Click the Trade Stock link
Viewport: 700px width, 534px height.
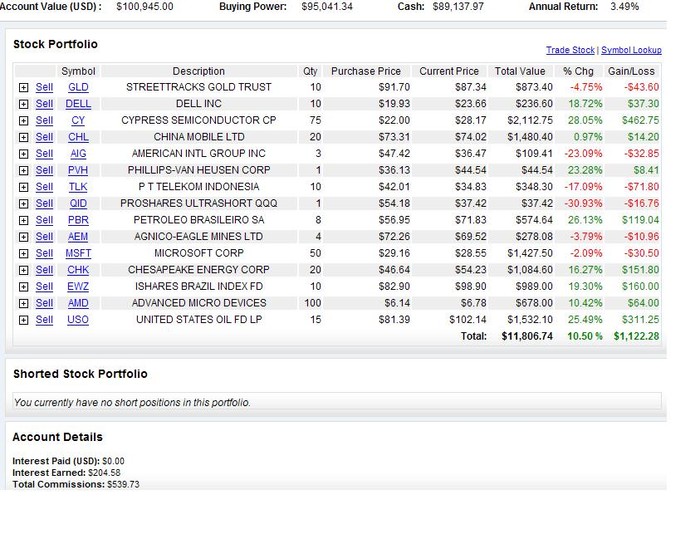point(570,50)
